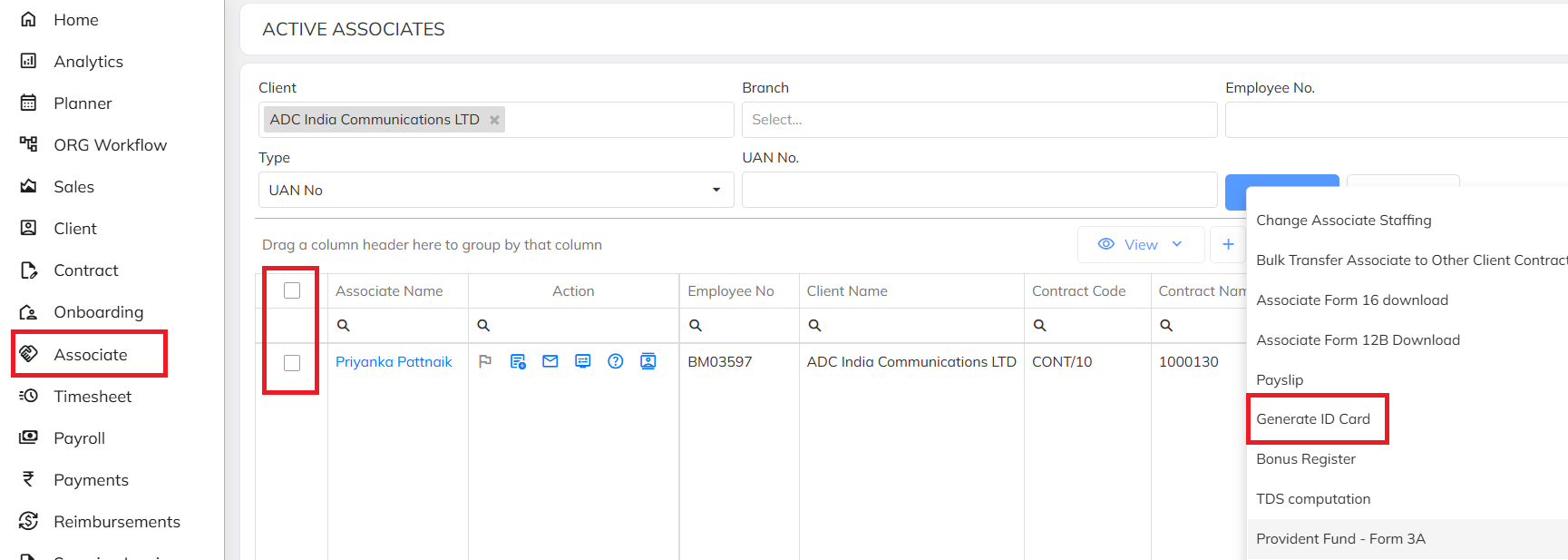Viewport: 1568px width, 560px height.
Task: Go to Associate in the sidebar
Action: pyautogui.click(x=90, y=354)
